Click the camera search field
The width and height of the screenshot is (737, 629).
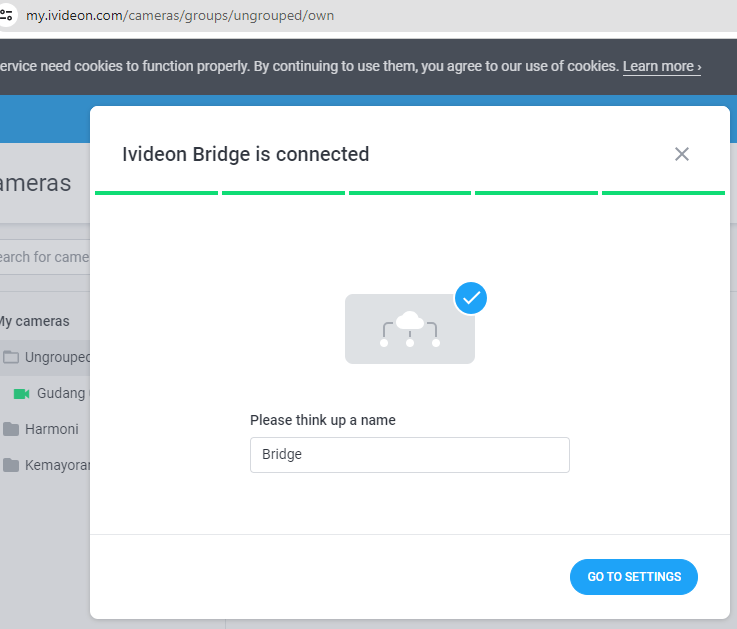tap(45, 257)
